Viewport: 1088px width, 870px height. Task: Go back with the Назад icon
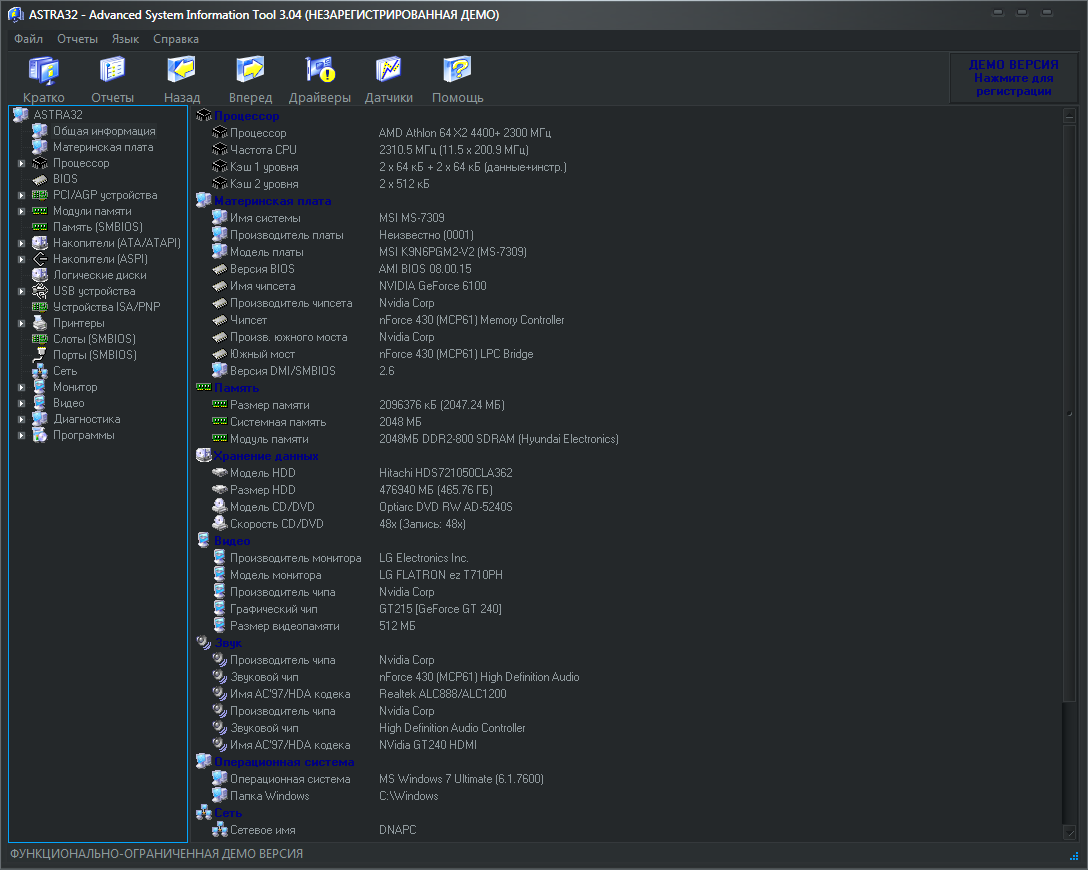pos(181,70)
